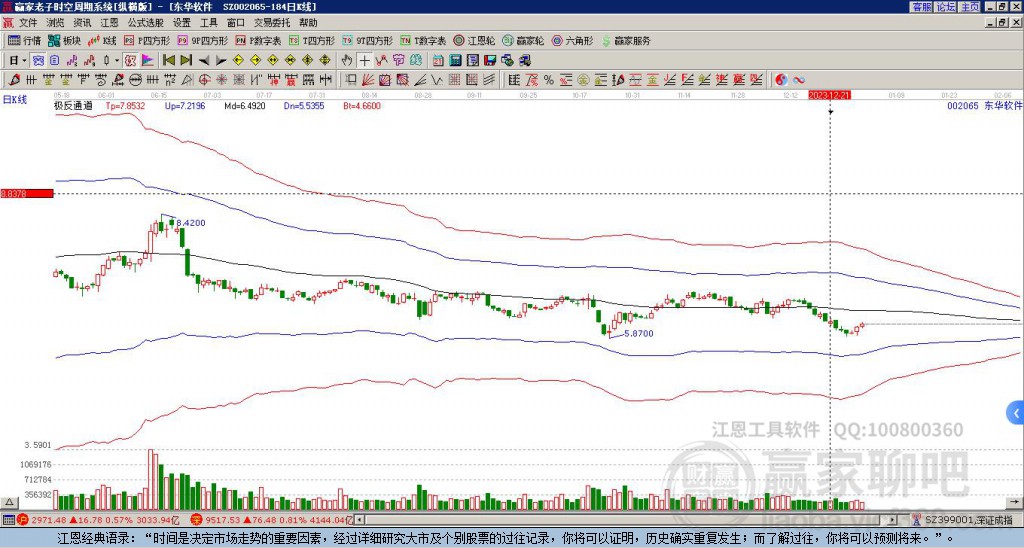Click the red 8.8378 price label
Viewport: 1024px width, 548px height.
pos(26,193)
